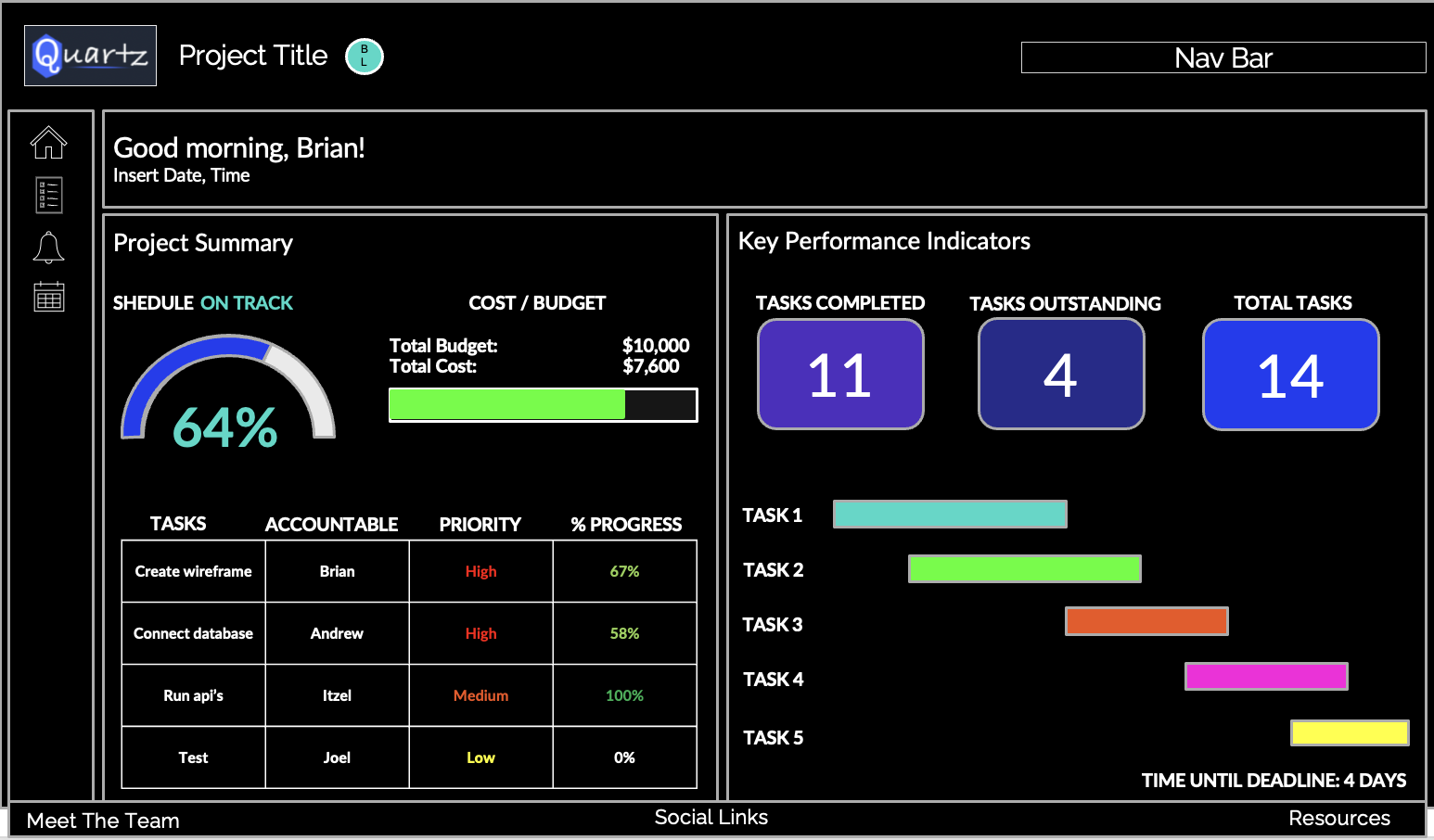Screen dimensions: 1434x840
Task: Open Meet The Team footer link
Action: (103, 821)
